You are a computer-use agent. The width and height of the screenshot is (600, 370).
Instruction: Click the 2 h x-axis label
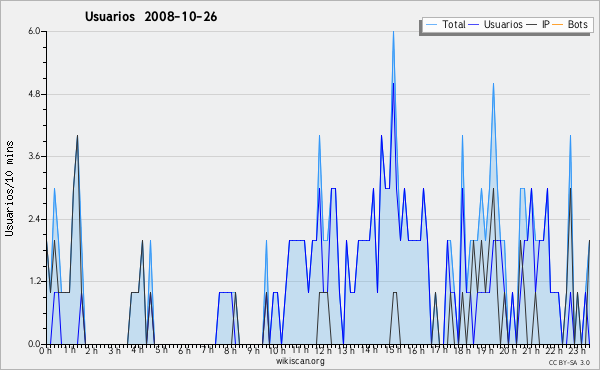pos(91,350)
